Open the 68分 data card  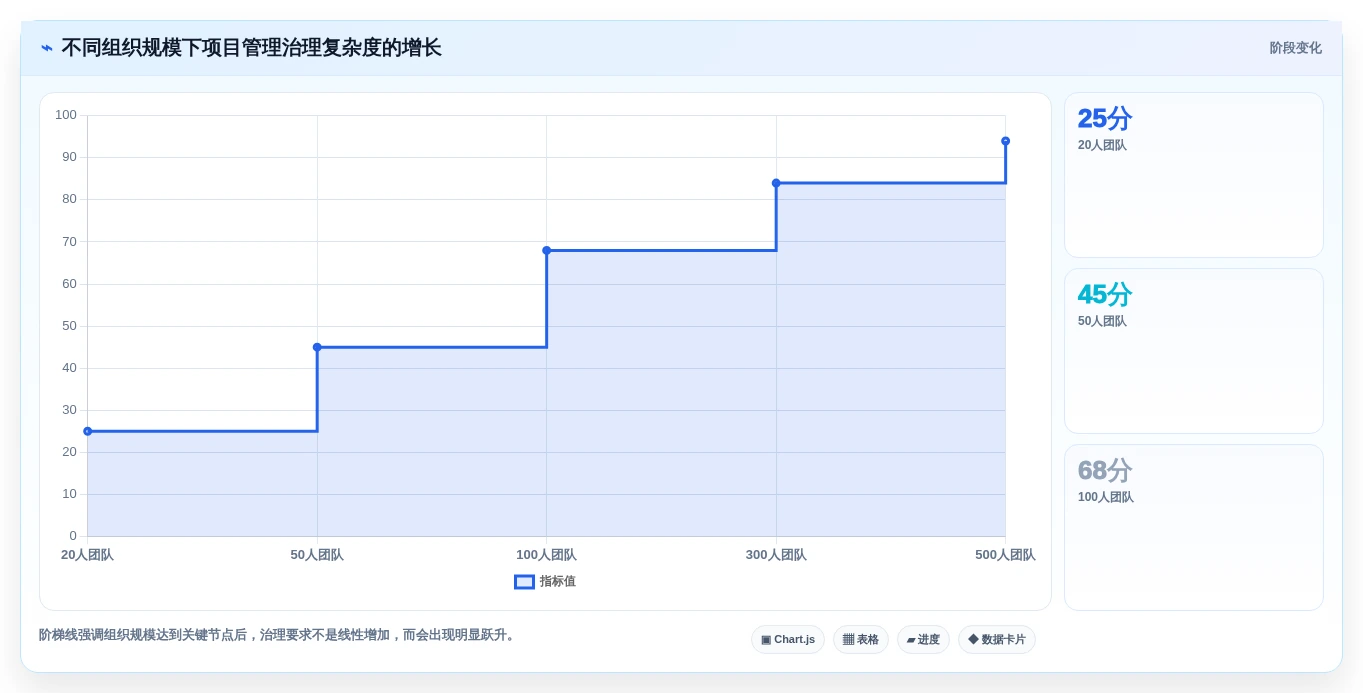coord(1194,527)
